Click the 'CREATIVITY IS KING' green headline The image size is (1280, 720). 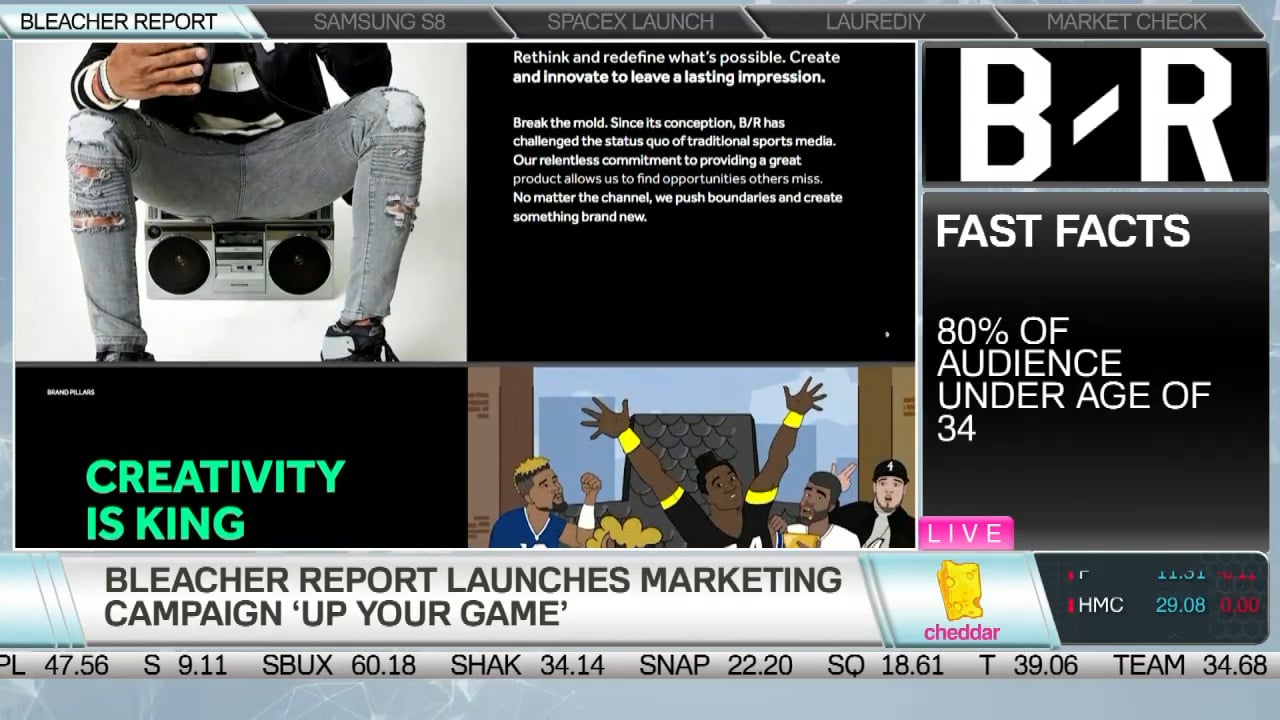point(215,500)
